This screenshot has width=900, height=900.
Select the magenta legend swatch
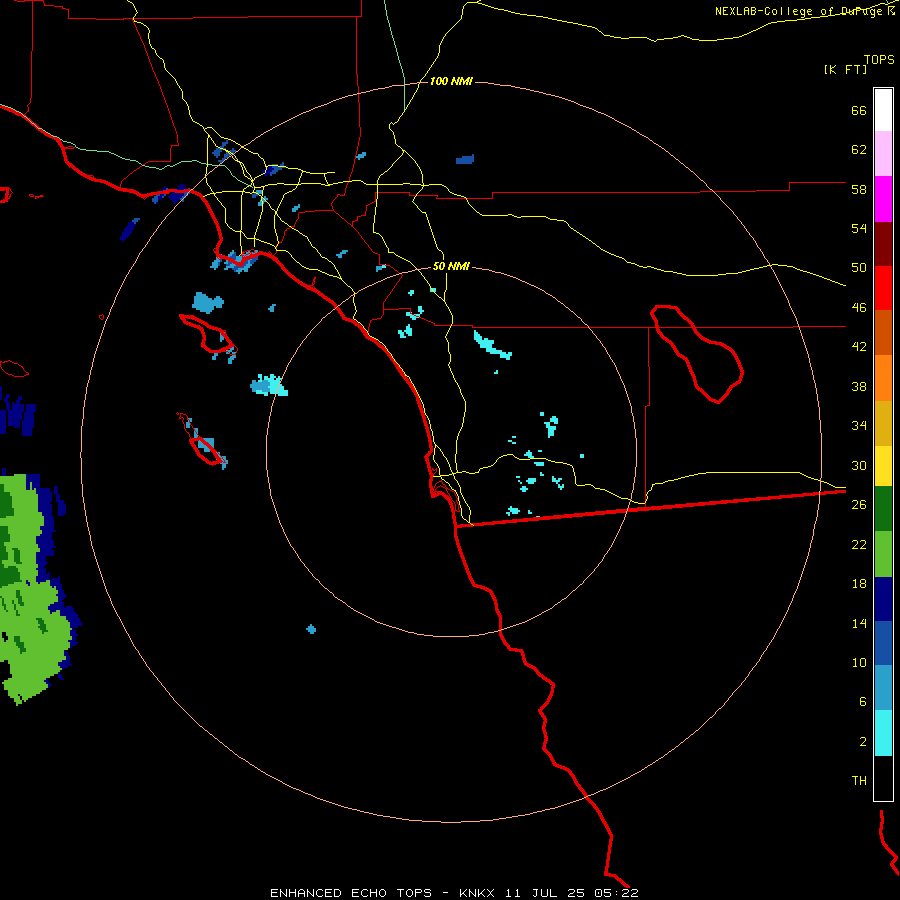pyautogui.click(x=883, y=199)
